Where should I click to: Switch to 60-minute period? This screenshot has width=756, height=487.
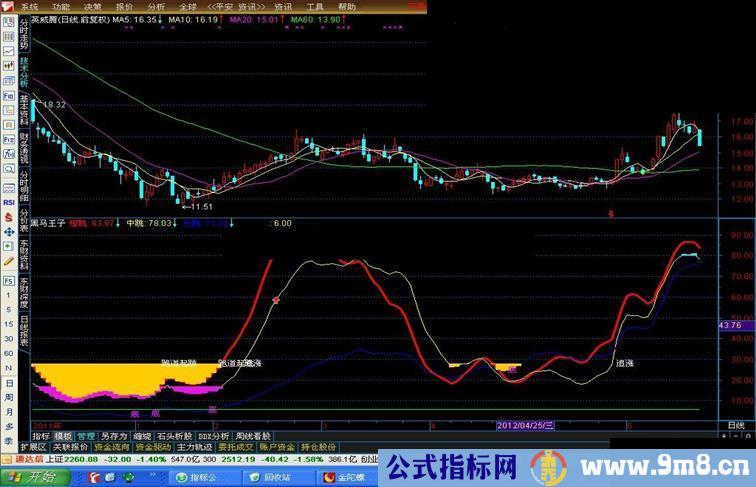tap(9, 353)
